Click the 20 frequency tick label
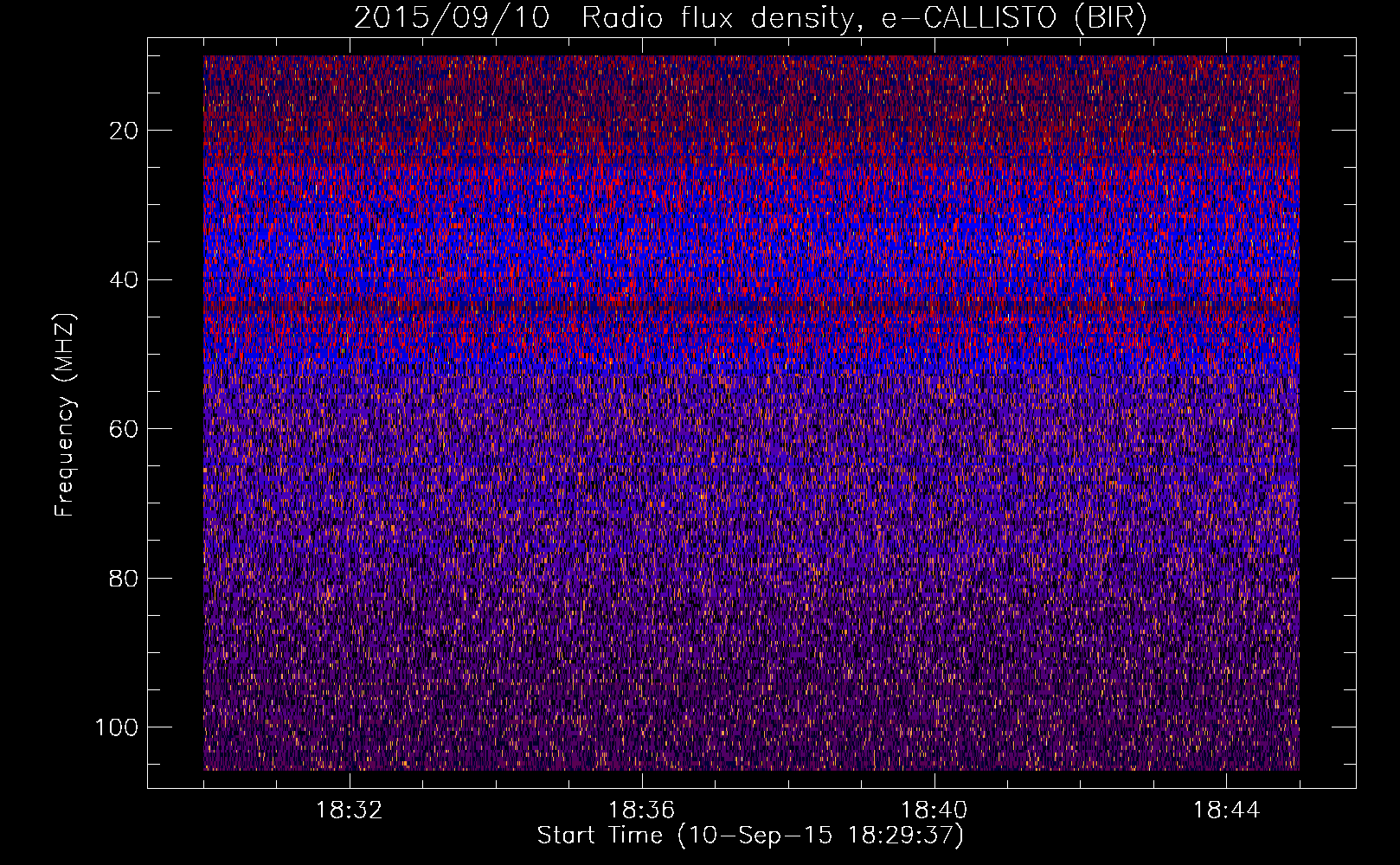Screen dimensions: 1400x865 (125, 131)
